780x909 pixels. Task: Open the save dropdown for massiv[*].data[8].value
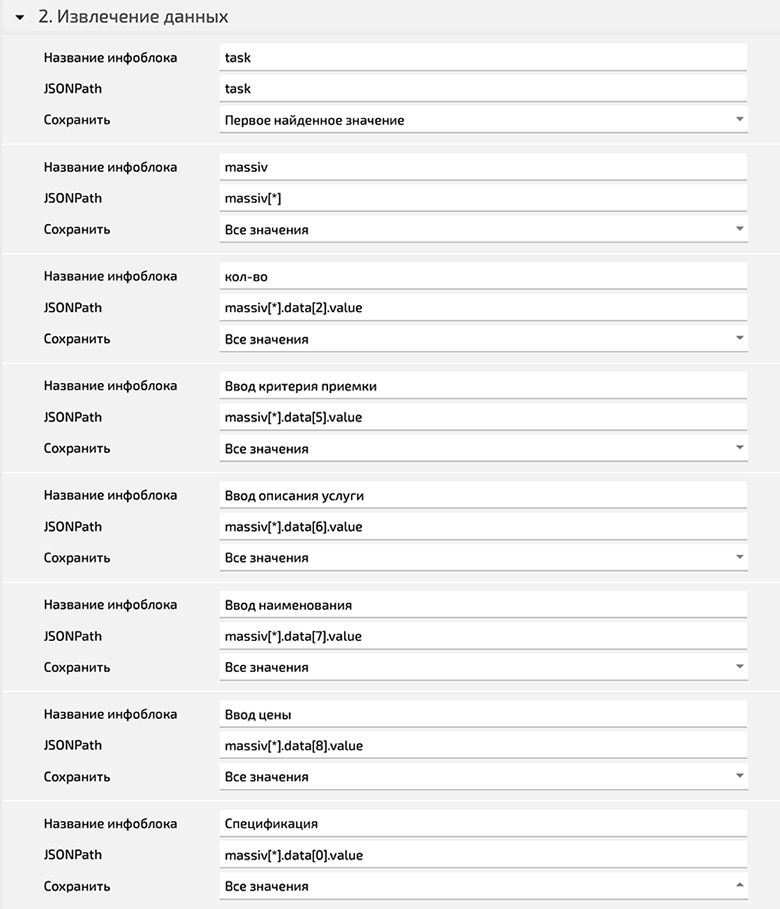pos(483,777)
